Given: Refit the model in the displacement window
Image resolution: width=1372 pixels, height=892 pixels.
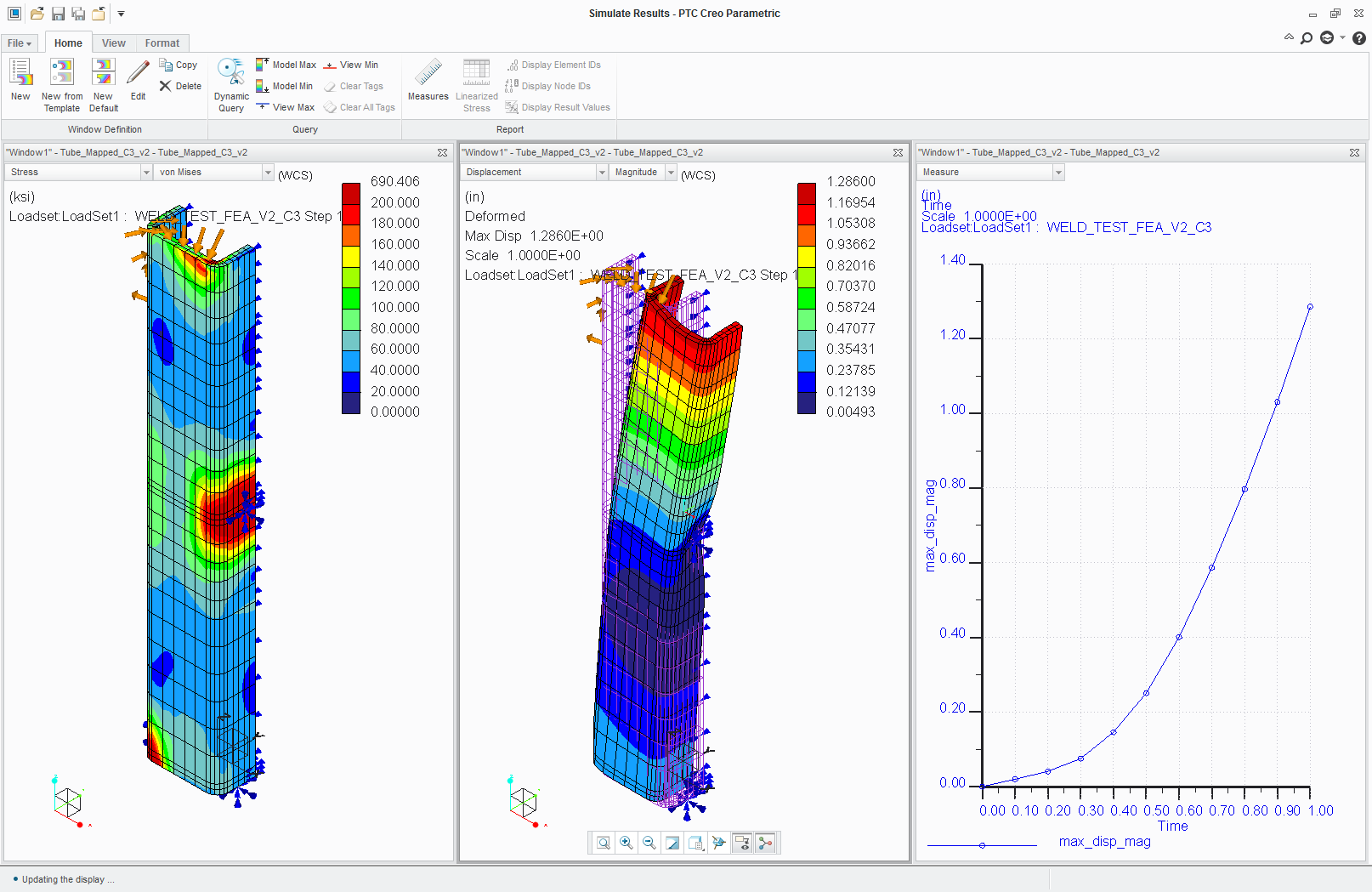Looking at the screenshot, I should tap(604, 843).
